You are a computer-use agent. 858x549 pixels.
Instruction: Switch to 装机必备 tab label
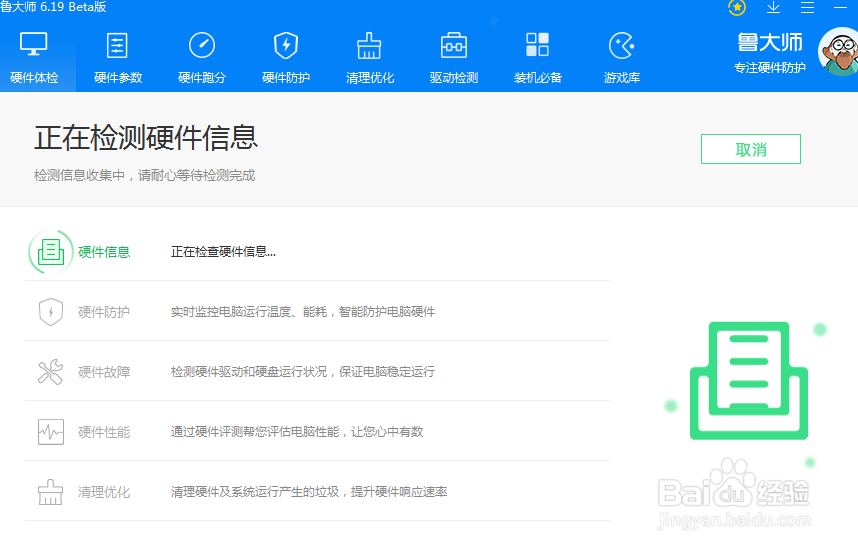[x=538, y=78]
